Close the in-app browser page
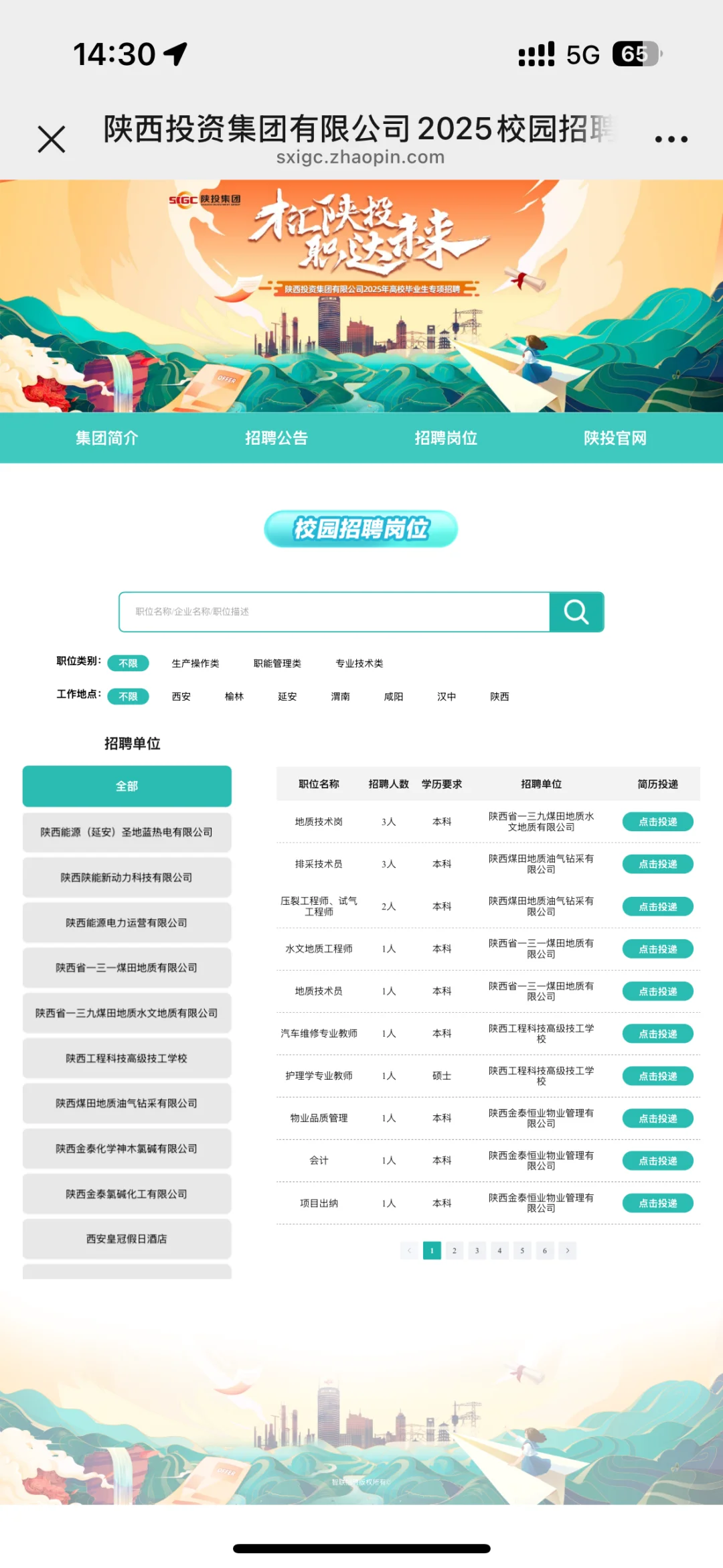Viewport: 723px width, 1568px height. click(x=52, y=139)
